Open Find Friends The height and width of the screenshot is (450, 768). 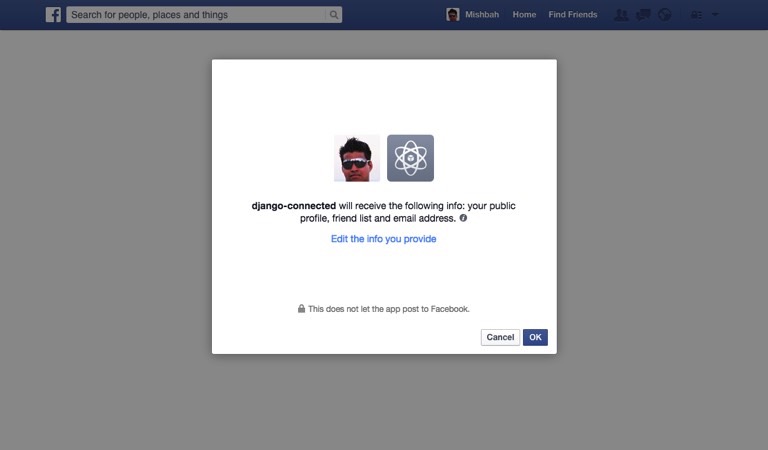573,15
